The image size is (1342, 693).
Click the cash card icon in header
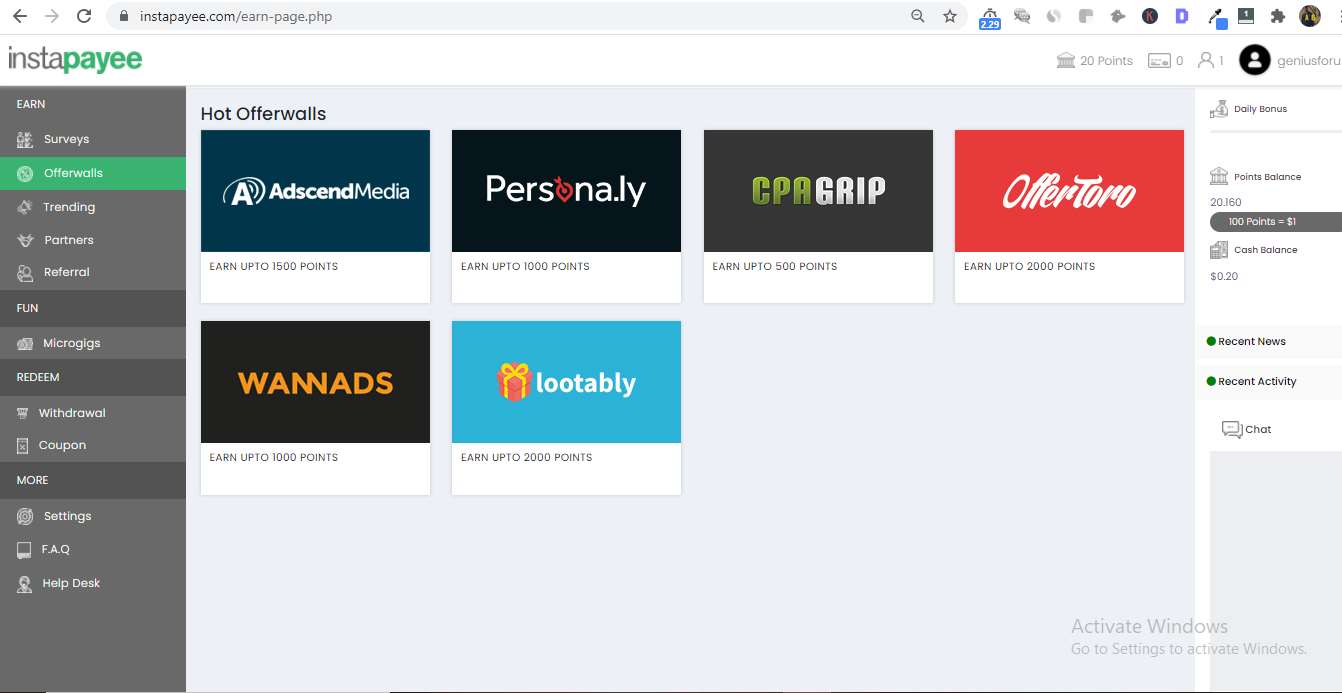[1159, 60]
